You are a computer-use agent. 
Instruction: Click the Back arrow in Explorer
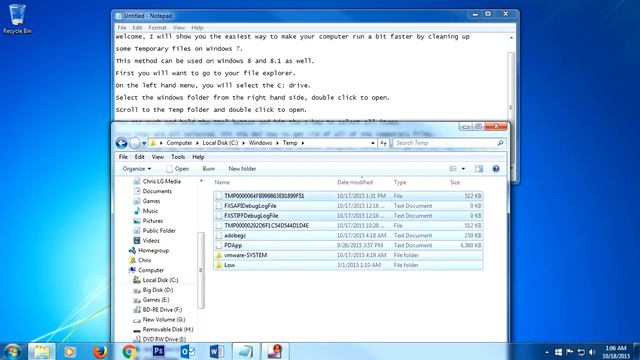coord(121,143)
